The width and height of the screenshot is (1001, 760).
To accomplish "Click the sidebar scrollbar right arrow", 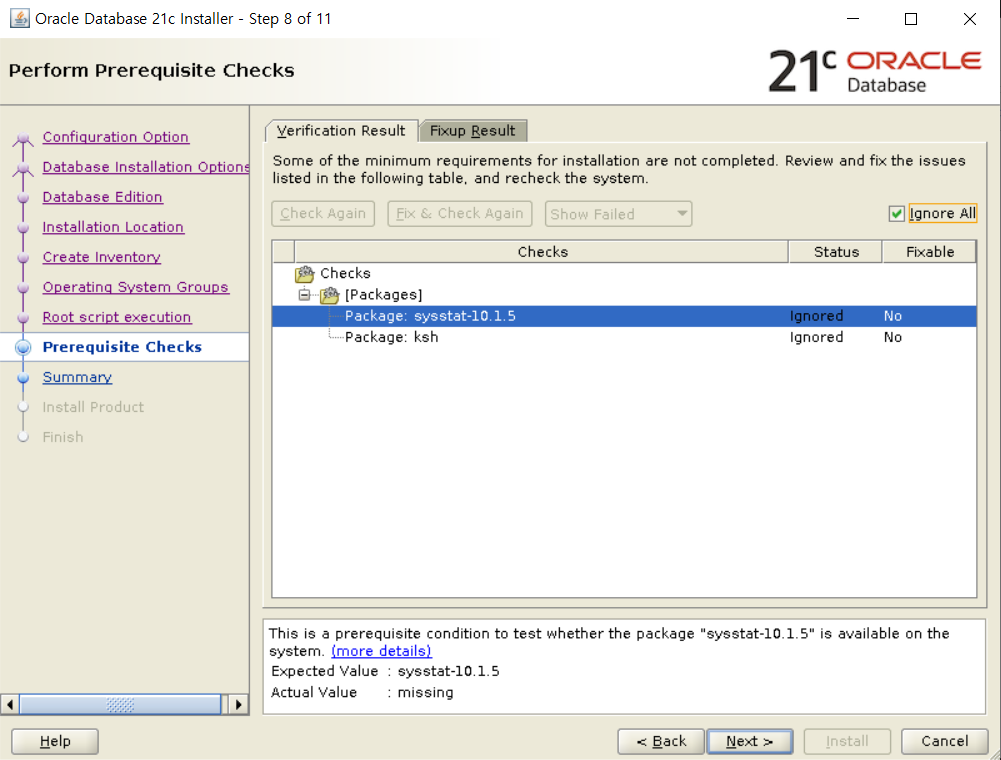I will (238, 705).
